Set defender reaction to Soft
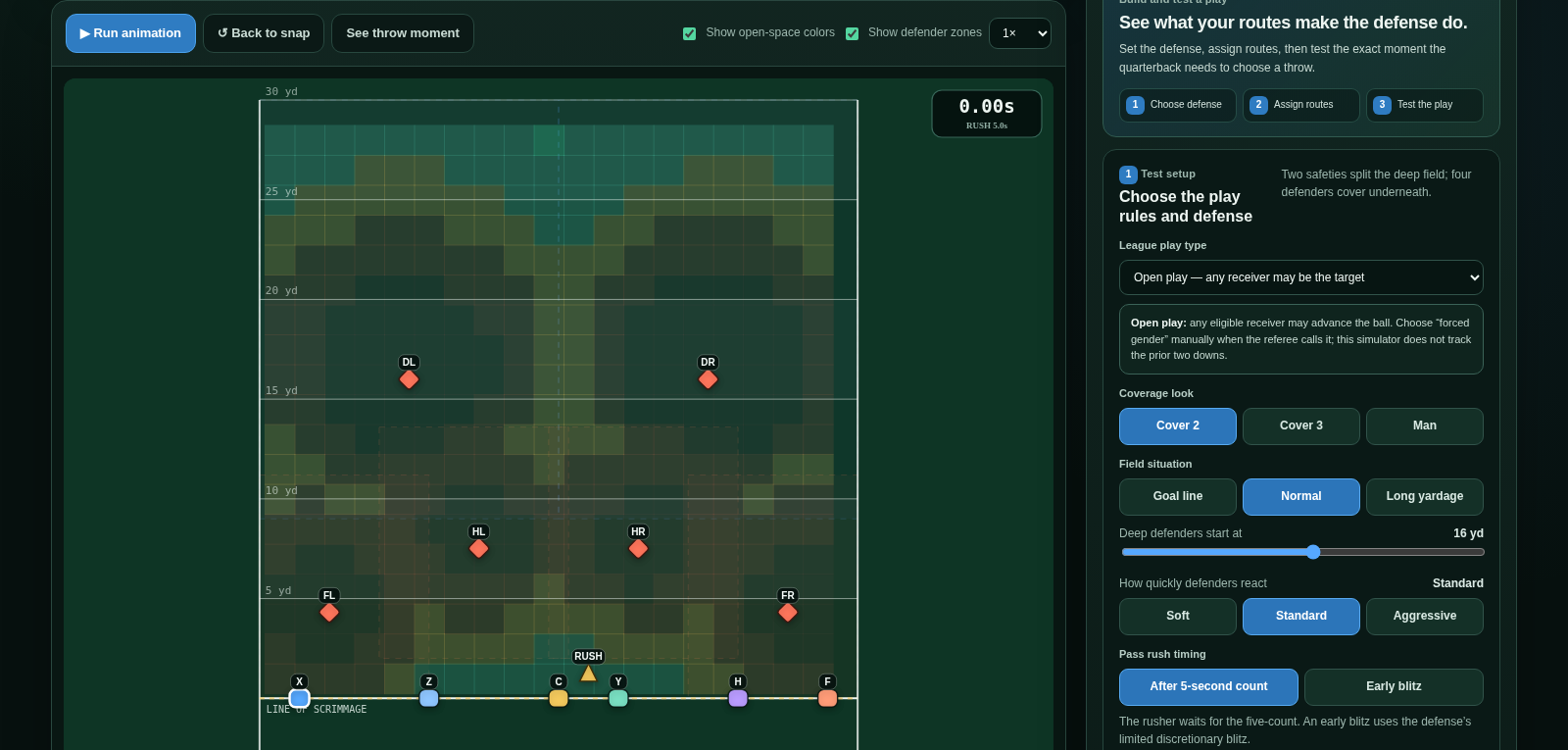 (x=1178, y=617)
